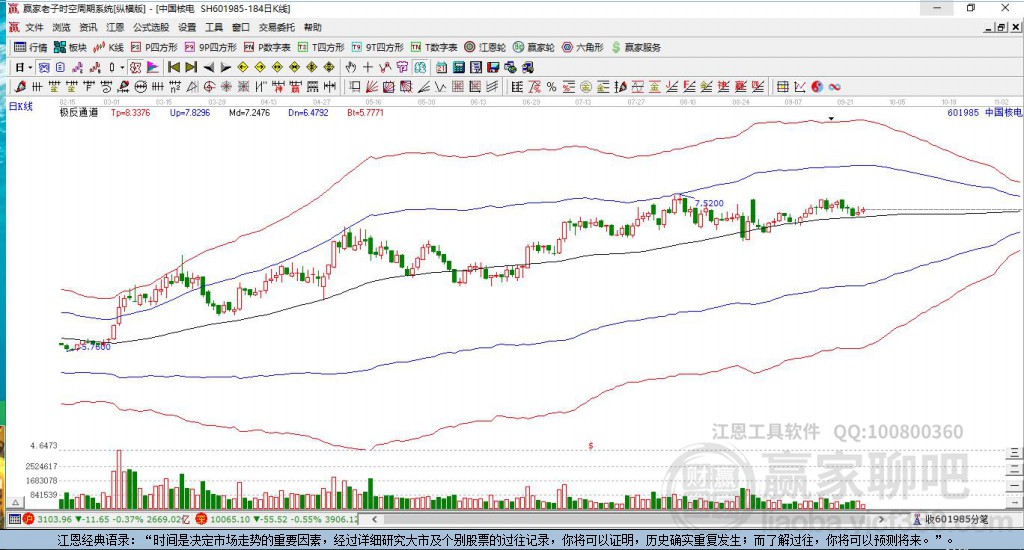This screenshot has width=1024, height=550.
Task: Click the colored grid table icon
Action: pyautogui.click(x=782, y=86)
